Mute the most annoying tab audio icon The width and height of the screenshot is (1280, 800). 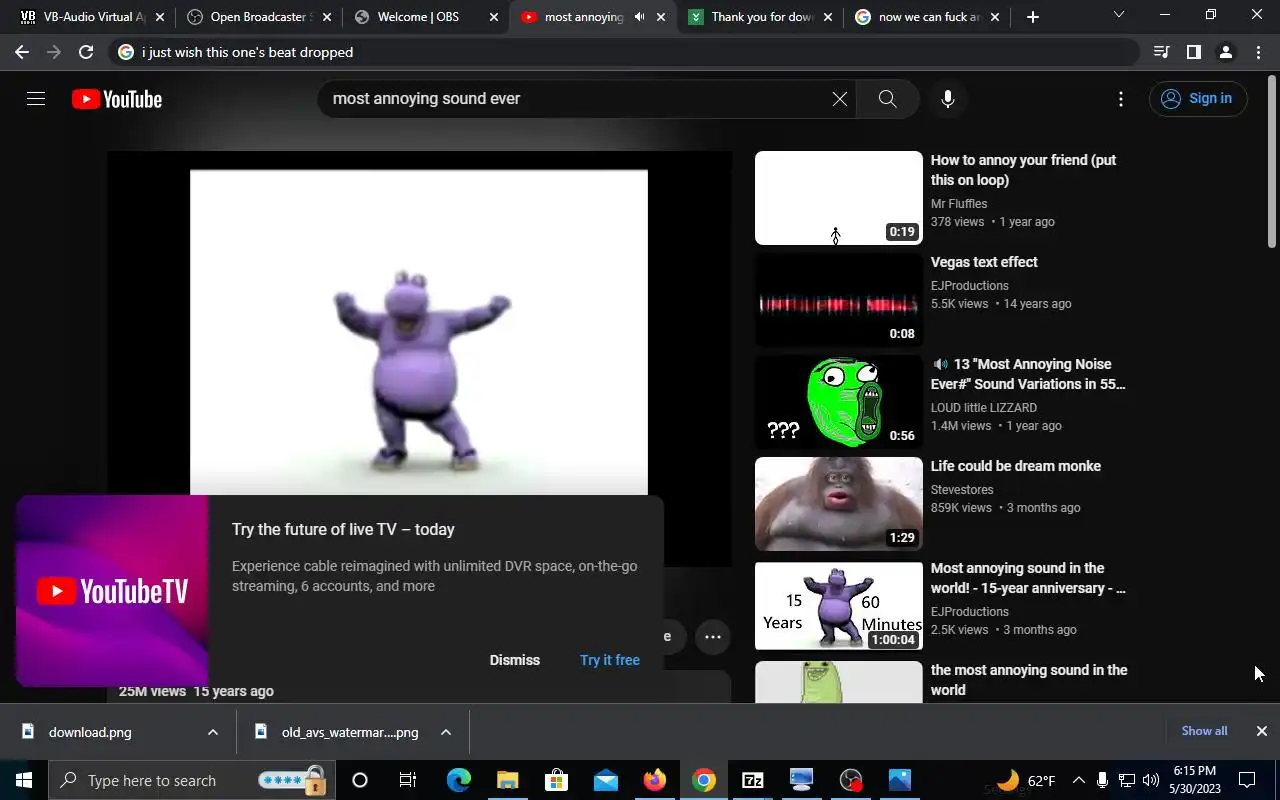(639, 17)
